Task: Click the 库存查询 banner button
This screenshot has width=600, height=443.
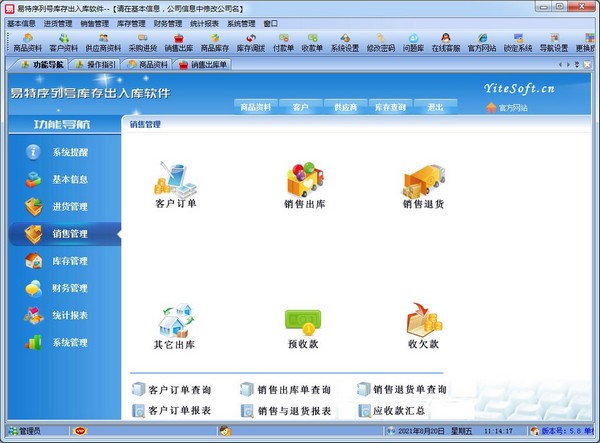Action: point(390,107)
